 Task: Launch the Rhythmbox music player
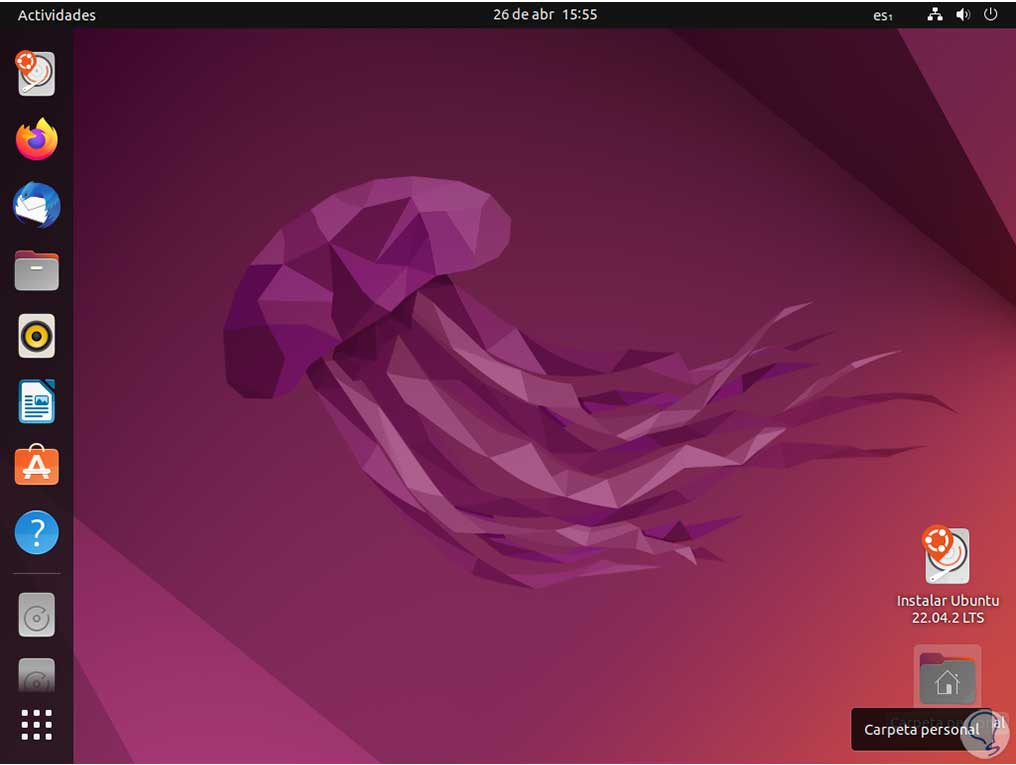[37, 336]
